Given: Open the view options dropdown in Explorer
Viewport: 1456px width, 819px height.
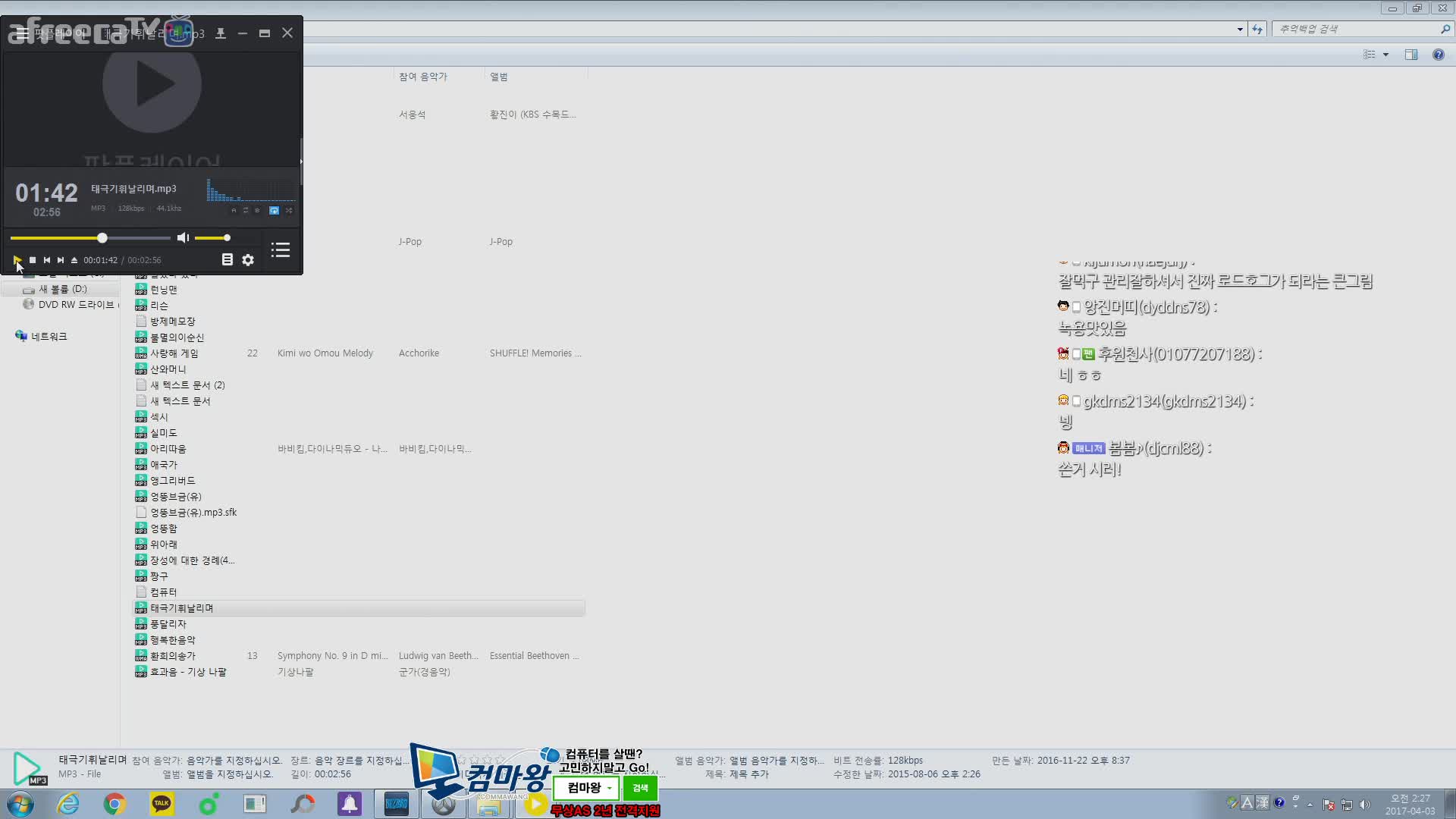Looking at the screenshot, I should [1386, 54].
